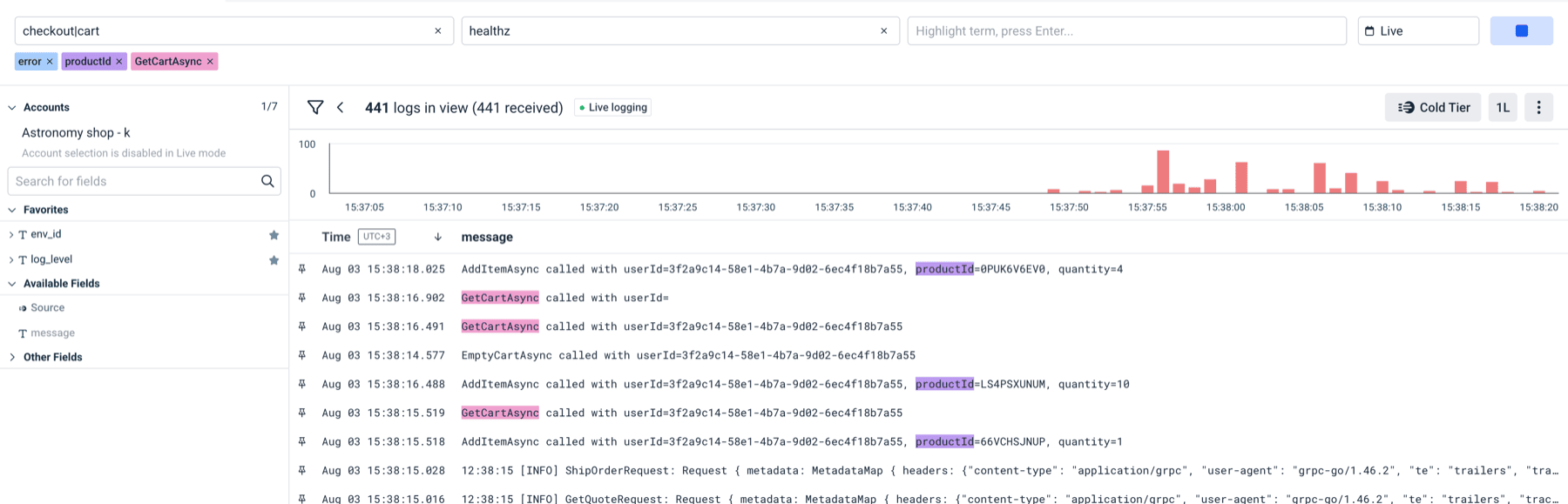Unfavorite log_level using its star

(274, 260)
